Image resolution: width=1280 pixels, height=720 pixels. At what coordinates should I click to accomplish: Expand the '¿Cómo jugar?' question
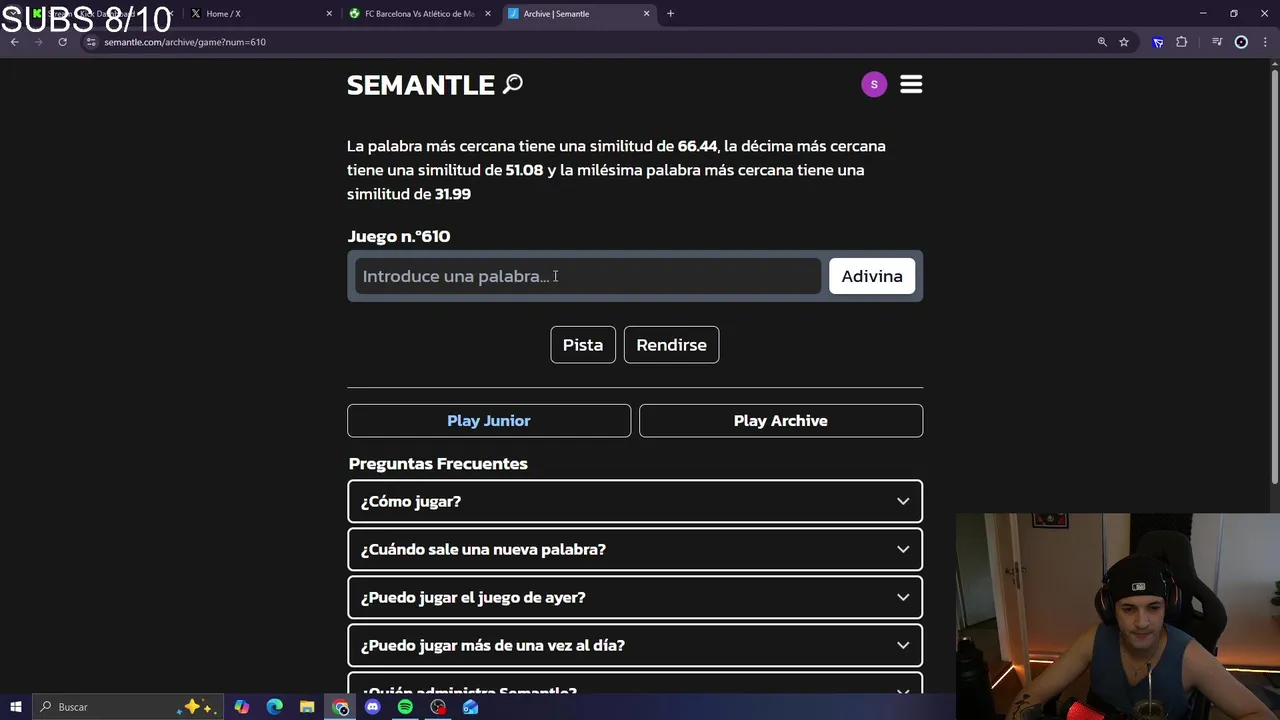coord(635,501)
